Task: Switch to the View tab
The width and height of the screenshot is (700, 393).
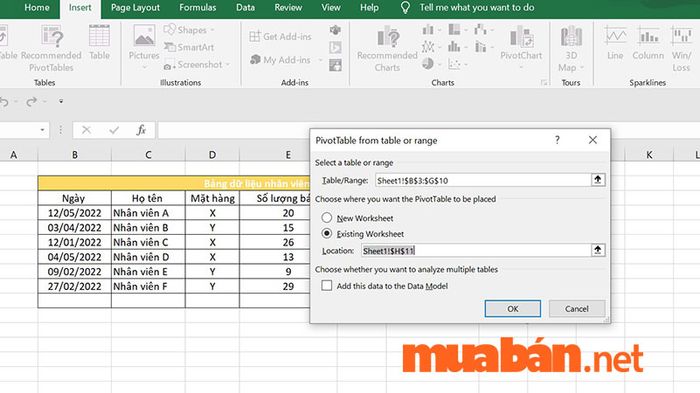Action: (331, 8)
